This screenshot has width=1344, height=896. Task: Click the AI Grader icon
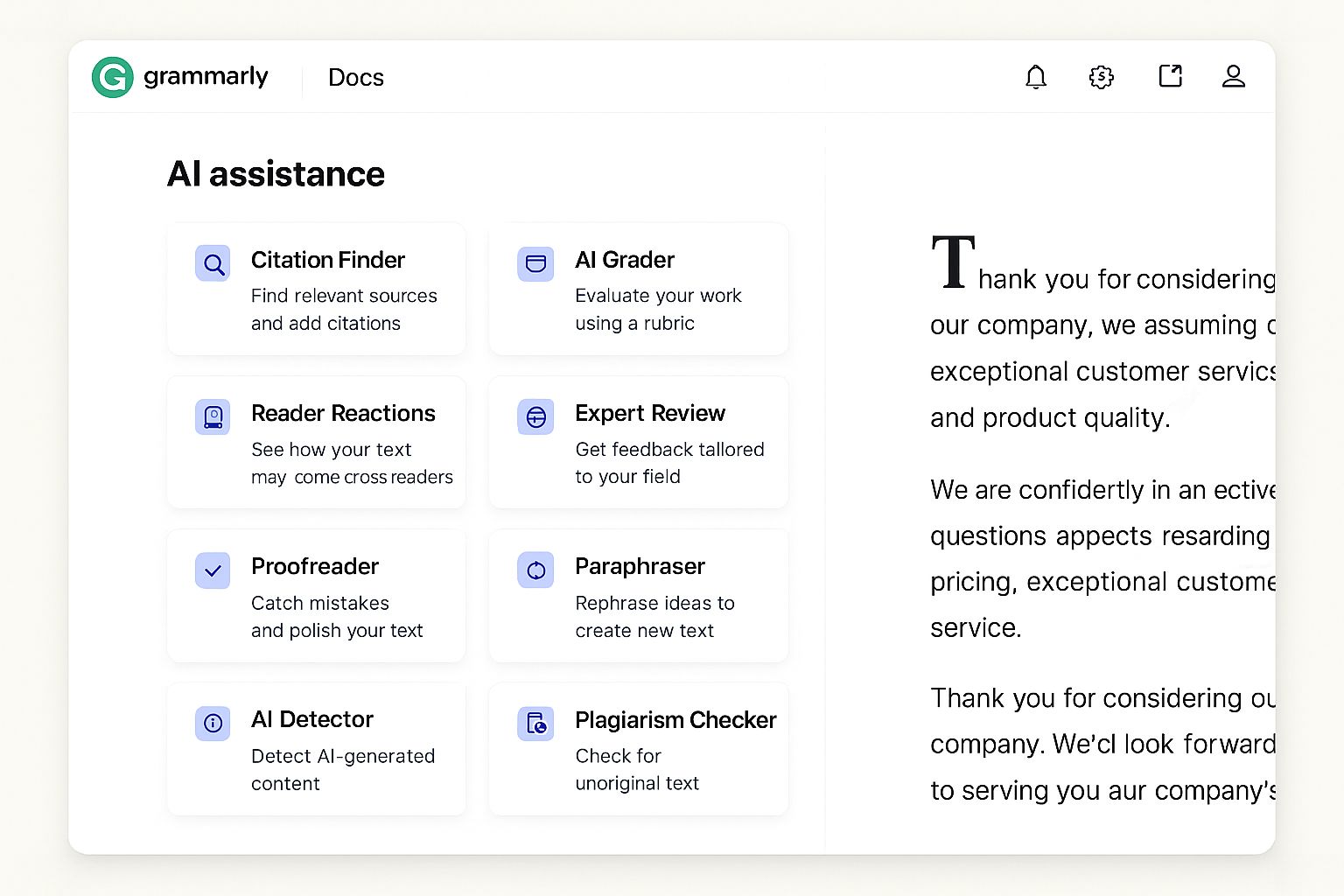click(x=535, y=263)
